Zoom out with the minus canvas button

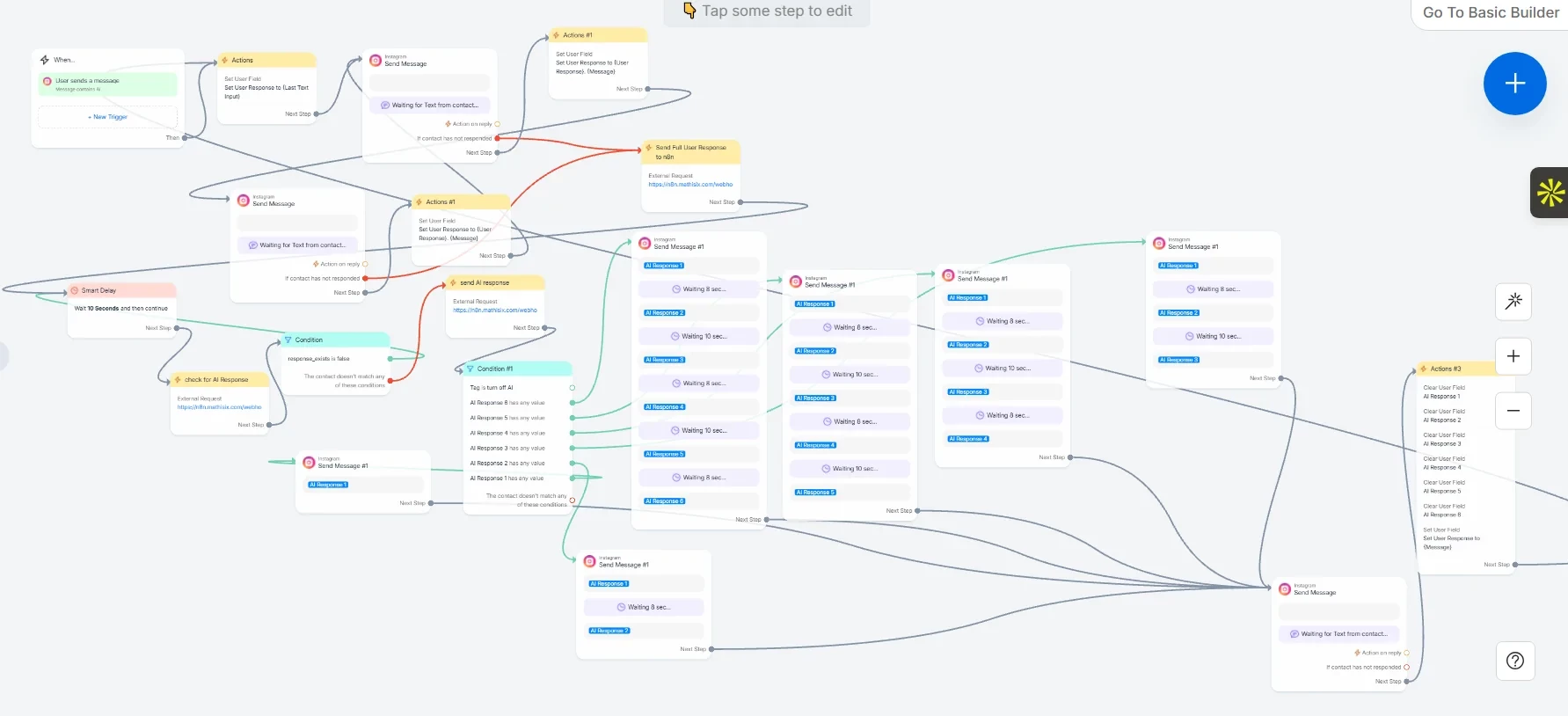coord(1513,411)
